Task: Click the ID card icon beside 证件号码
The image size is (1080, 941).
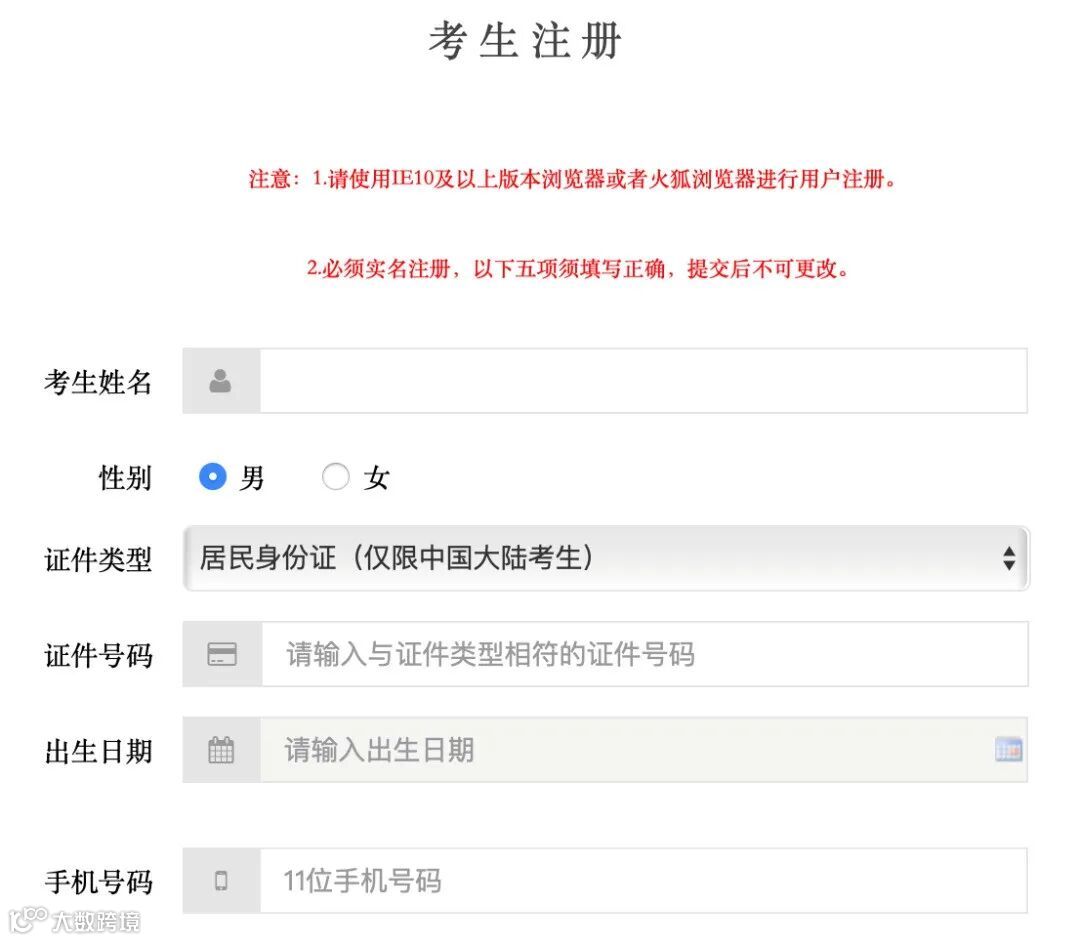Action: click(x=222, y=655)
